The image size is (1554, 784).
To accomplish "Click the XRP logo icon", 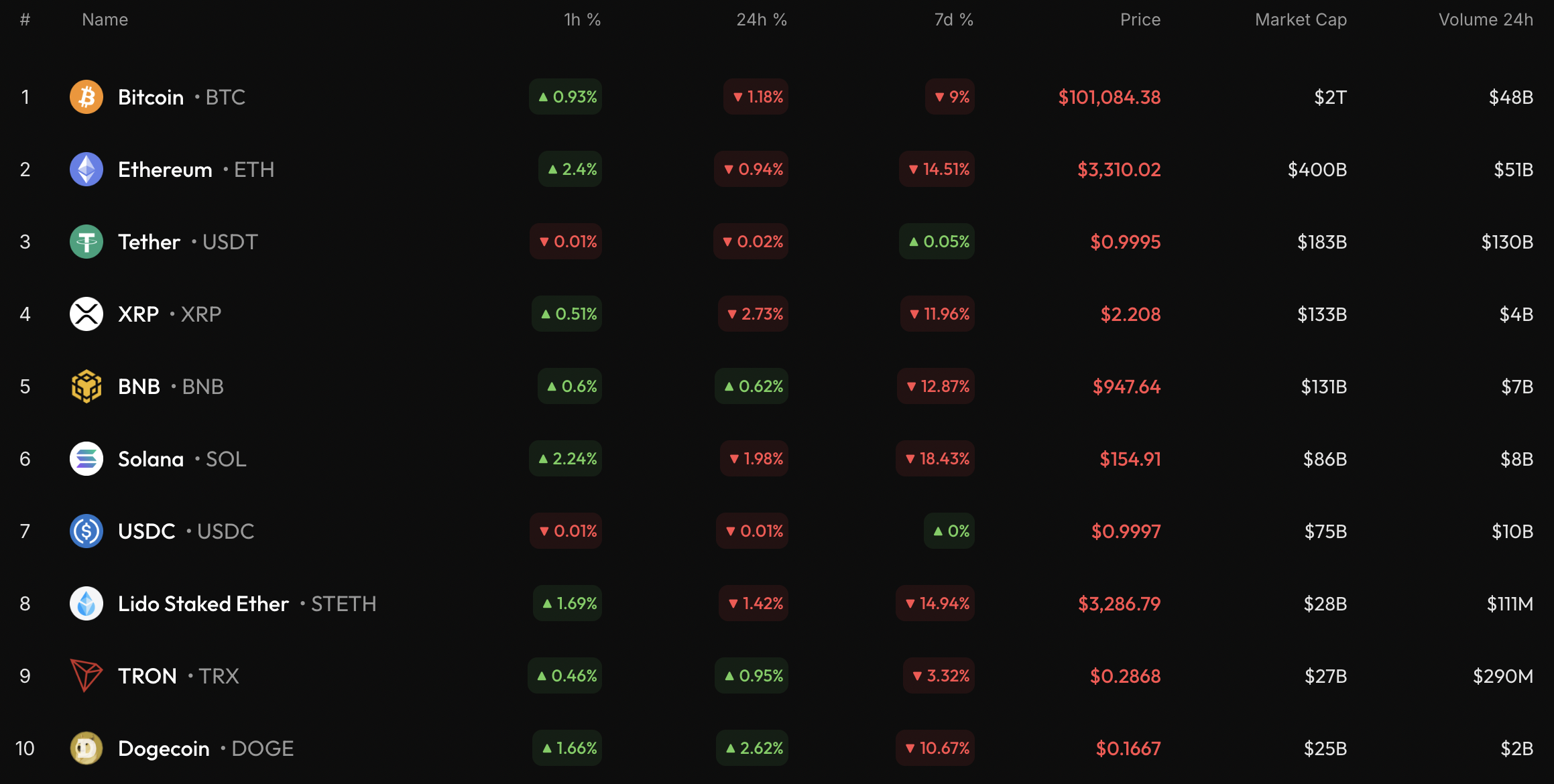I will pos(86,314).
